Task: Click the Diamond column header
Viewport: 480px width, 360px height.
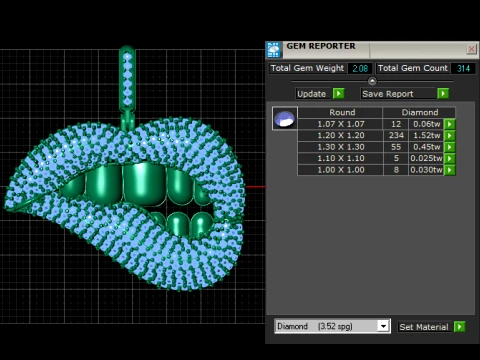Action: [419, 112]
